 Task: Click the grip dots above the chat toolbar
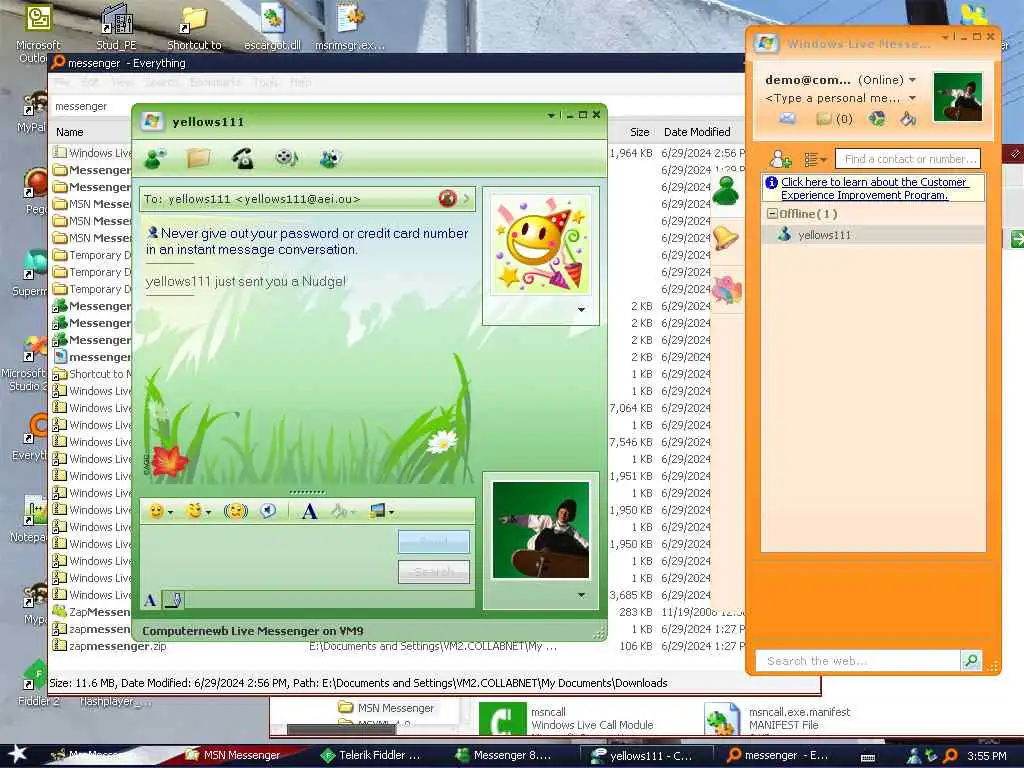coord(307,492)
